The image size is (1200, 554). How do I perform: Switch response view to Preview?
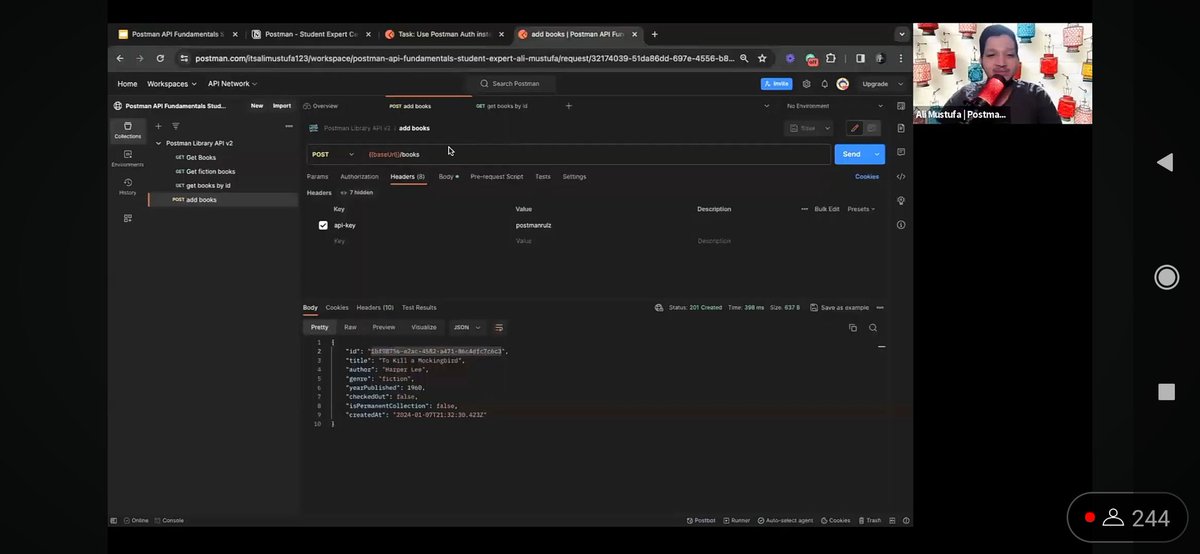point(384,327)
